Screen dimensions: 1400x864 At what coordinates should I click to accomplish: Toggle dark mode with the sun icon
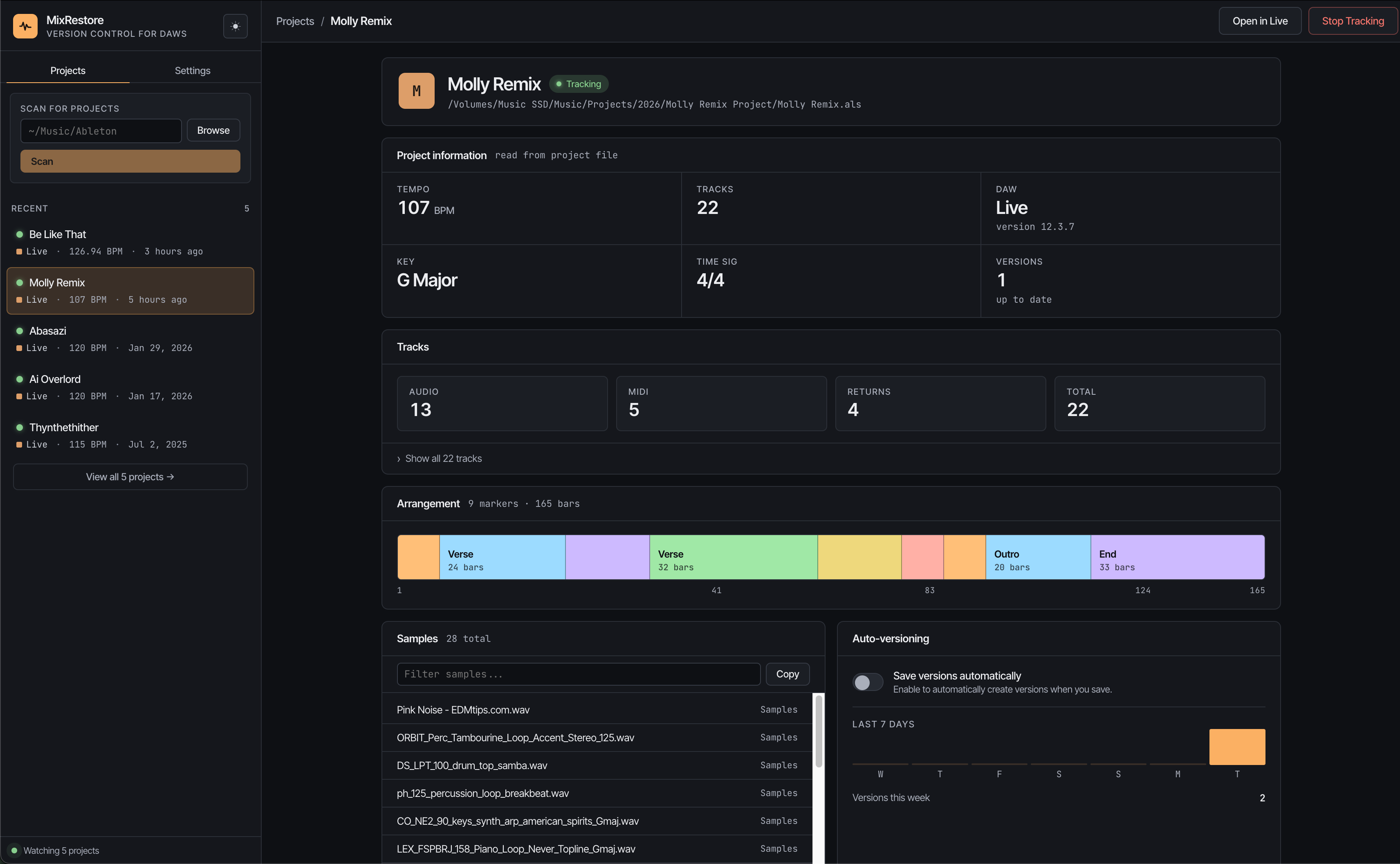tap(235, 26)
